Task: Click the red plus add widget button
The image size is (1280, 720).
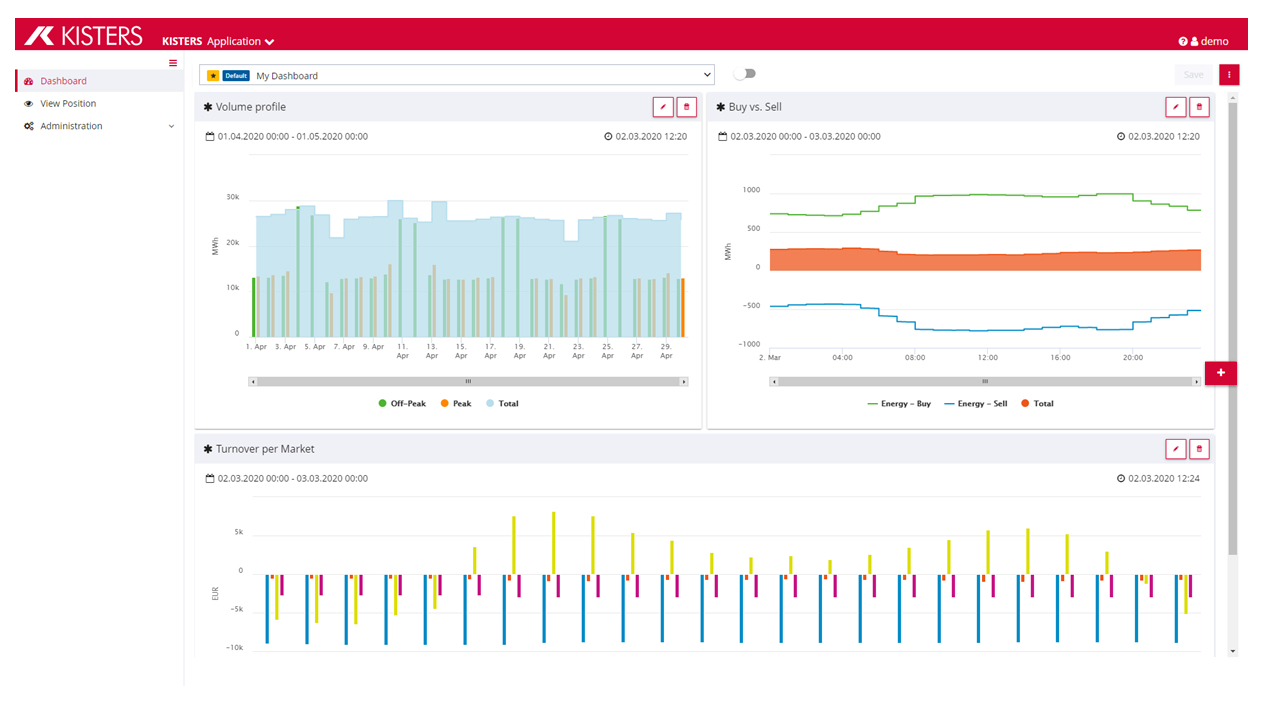Action: pyautogui.click(x=1221, y=373)
